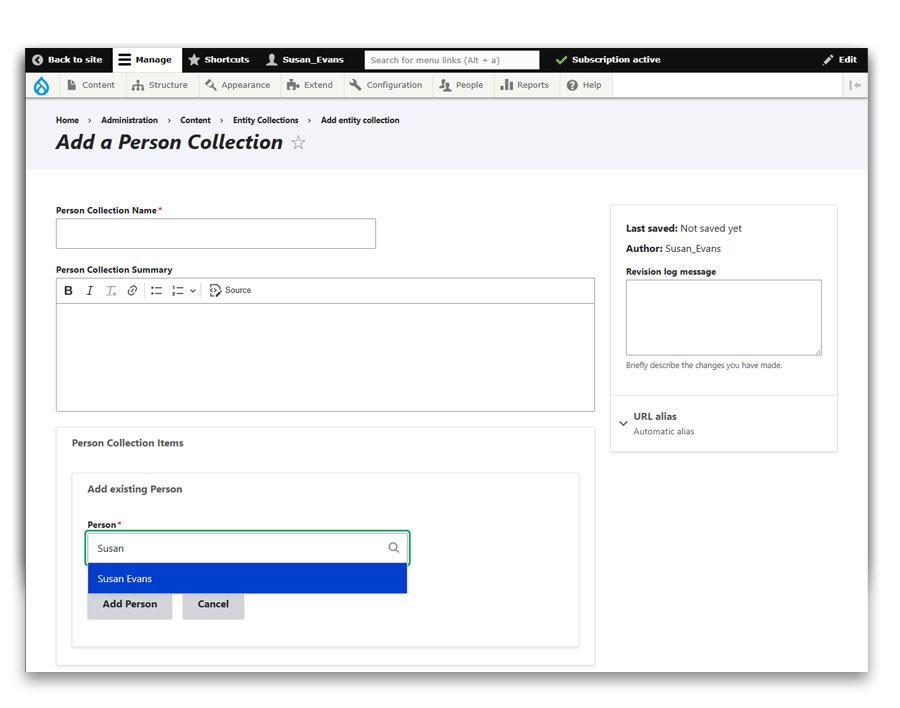The height and width of the screenshot is (708, 900).
Task: Insert a bulleted list in the summary
Action: click(156, 291)
